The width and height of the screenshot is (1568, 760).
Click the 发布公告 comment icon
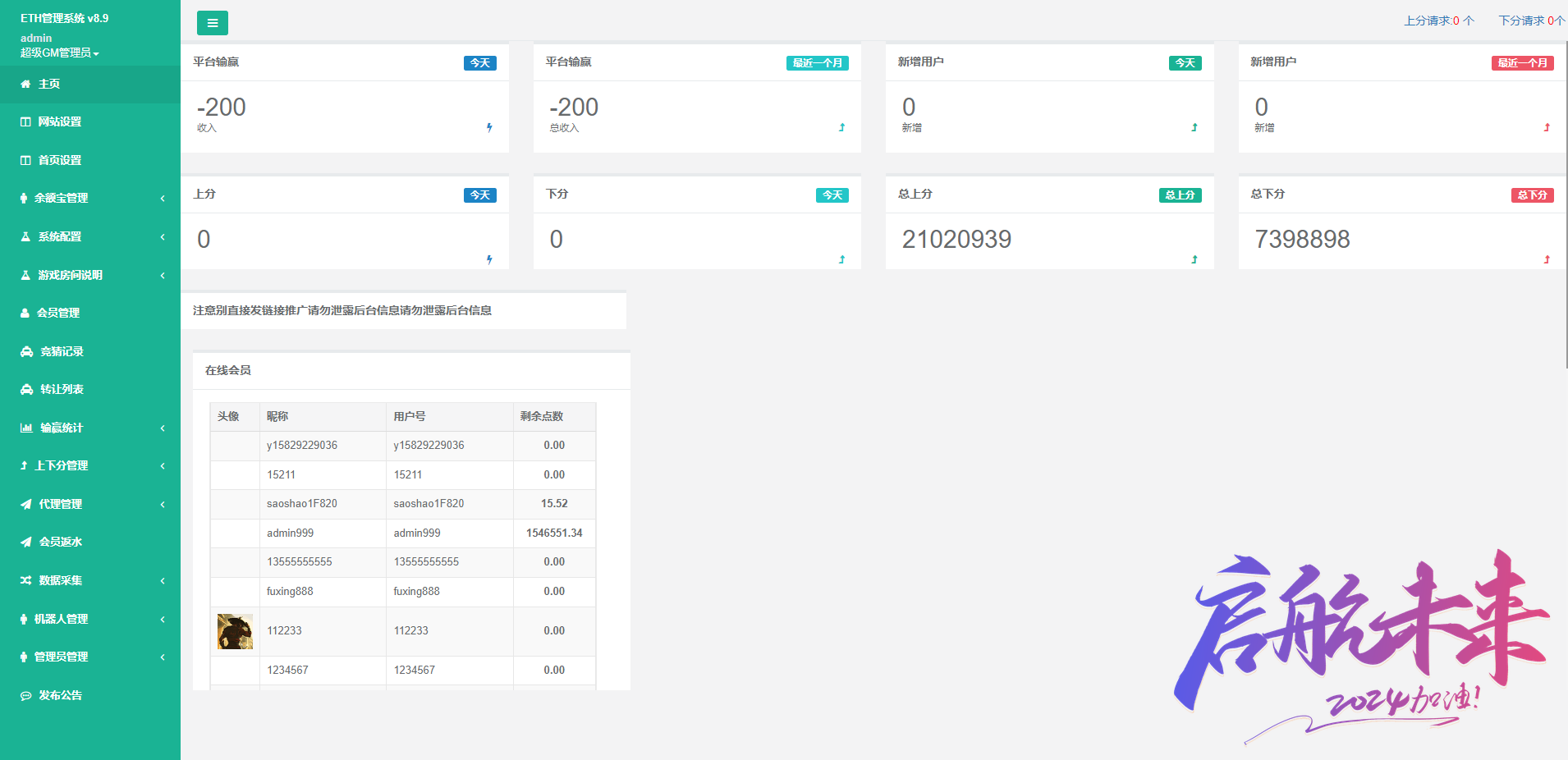pos(26,695)
